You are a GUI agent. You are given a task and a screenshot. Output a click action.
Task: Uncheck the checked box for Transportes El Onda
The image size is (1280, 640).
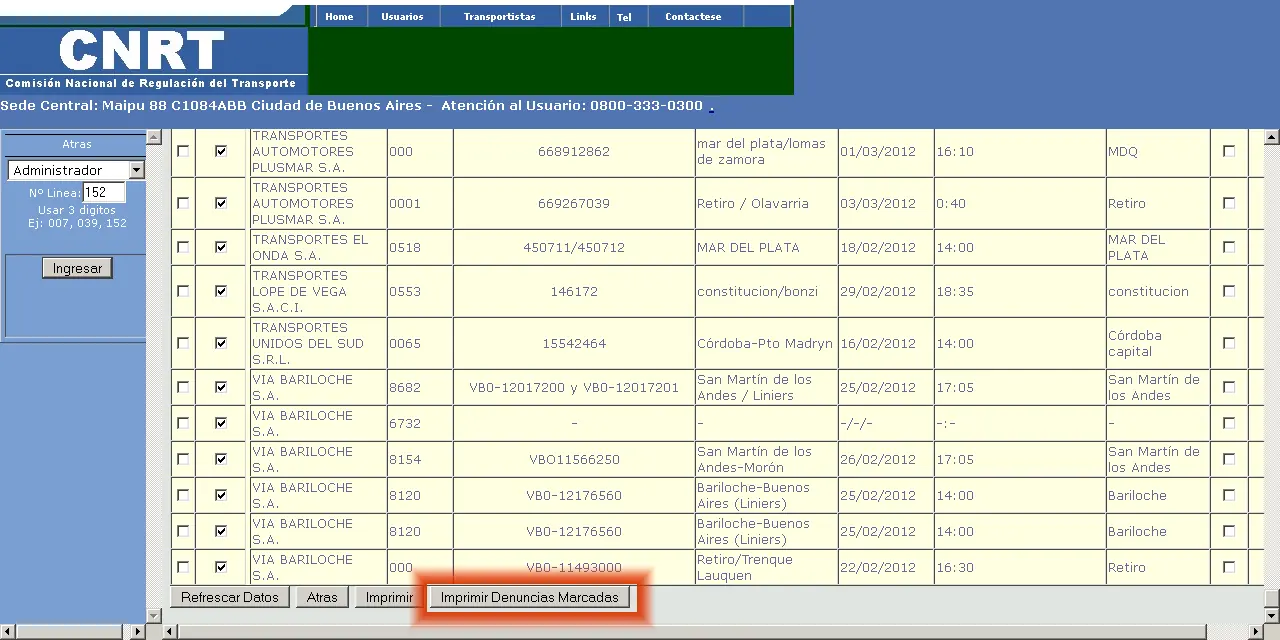pyautogui.click(x=221, y=247)
